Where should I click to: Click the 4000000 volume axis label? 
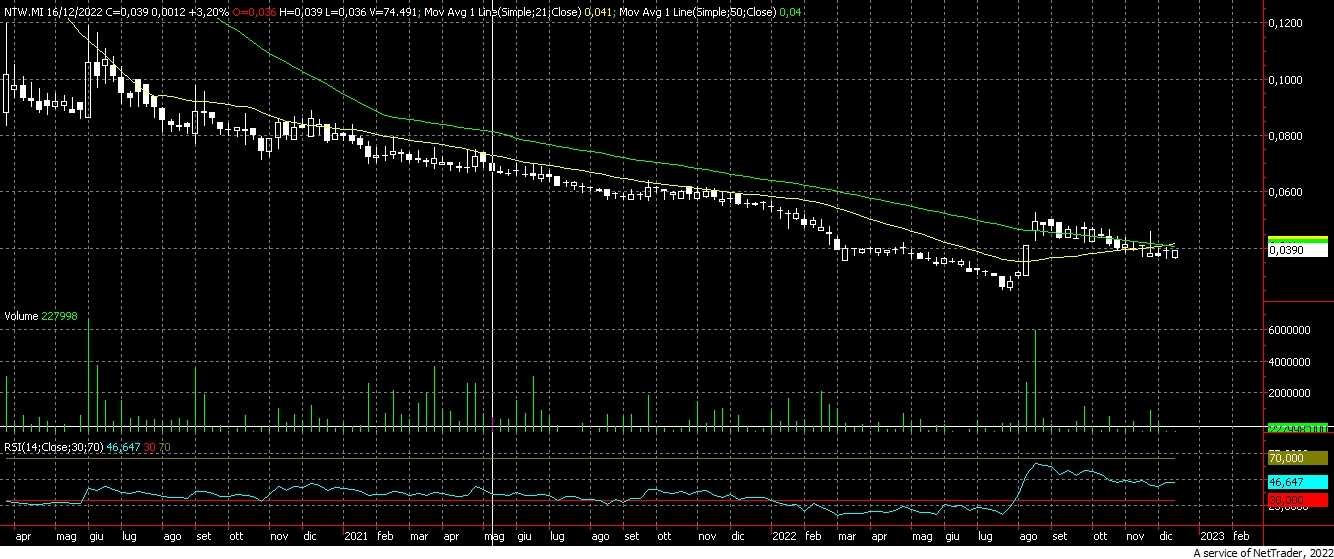point(1290,361)
